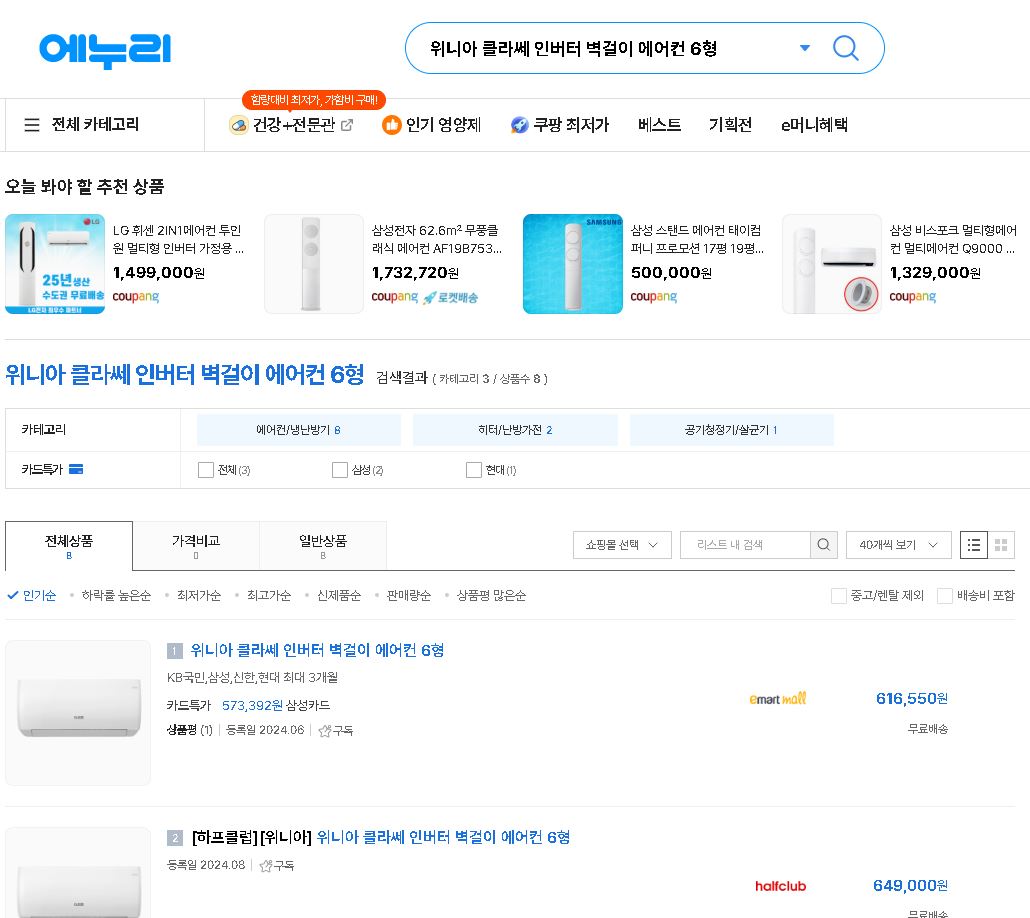The height and width of the screenshot is (918, 1030).
Task: Open first result 위니아 클라쎄 title link
Action: click(x=317, y=651)
